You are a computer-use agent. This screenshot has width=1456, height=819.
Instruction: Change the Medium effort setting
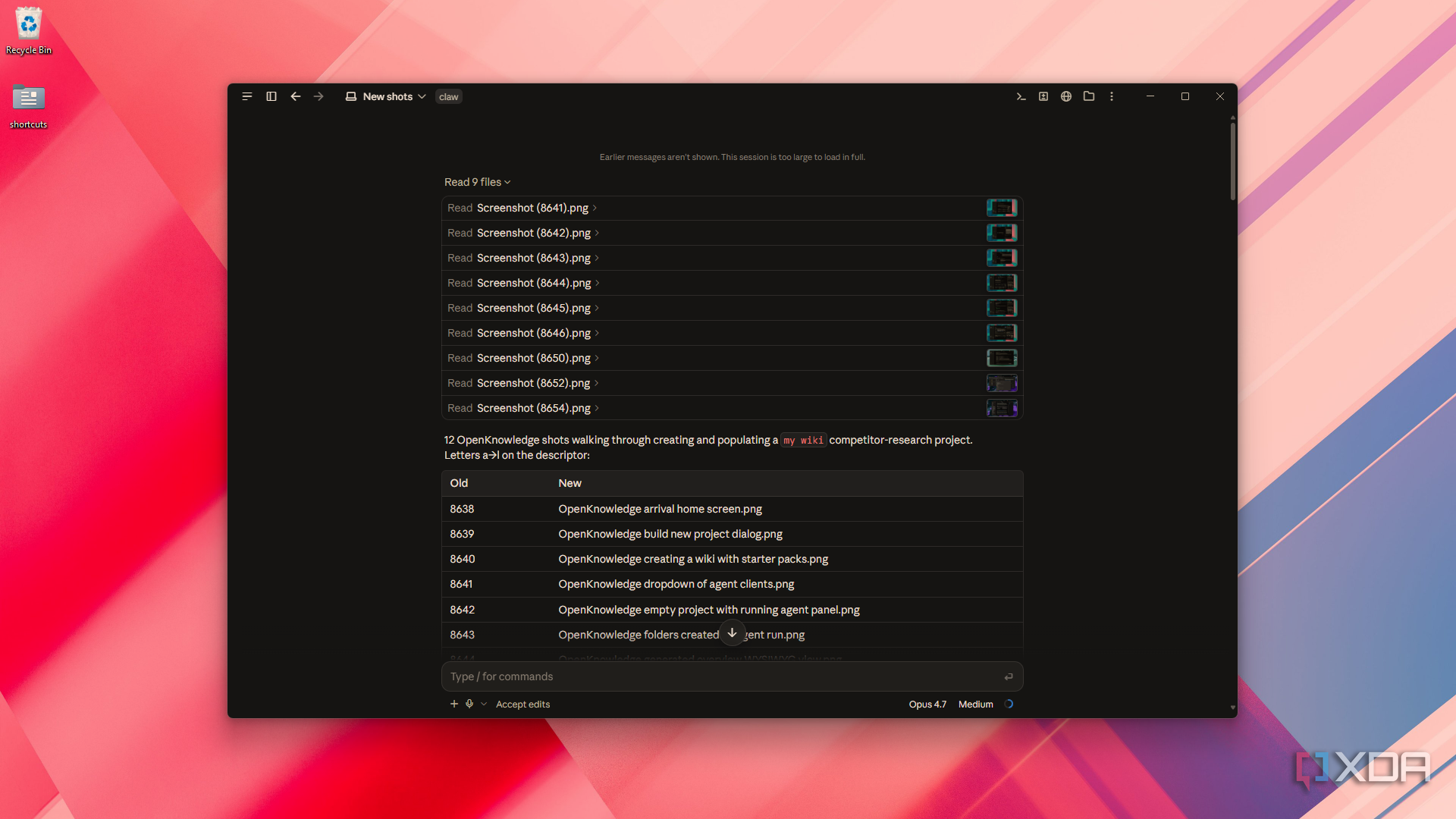(x=975, y=704)
